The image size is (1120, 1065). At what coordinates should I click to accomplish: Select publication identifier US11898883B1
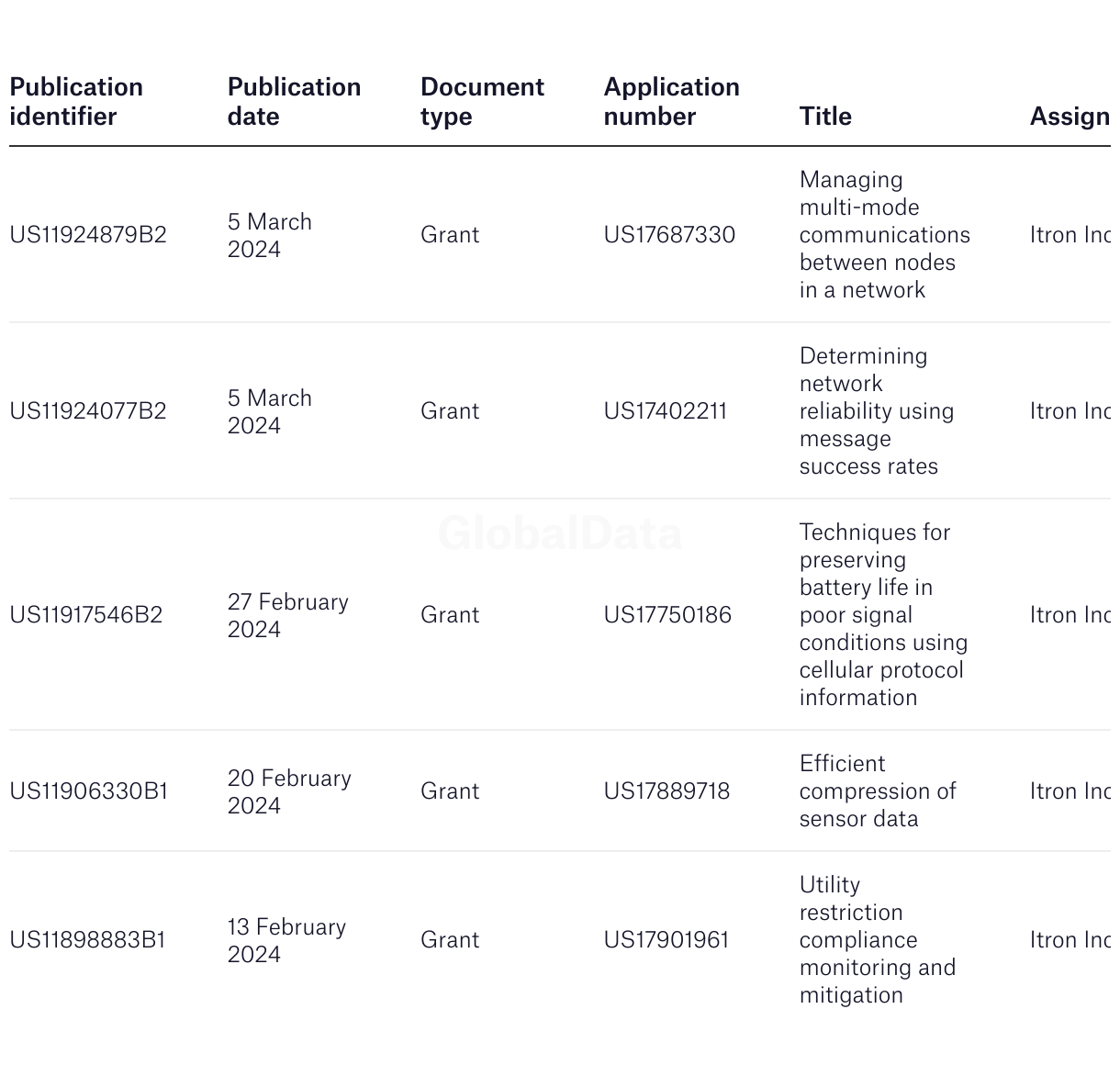87,940
